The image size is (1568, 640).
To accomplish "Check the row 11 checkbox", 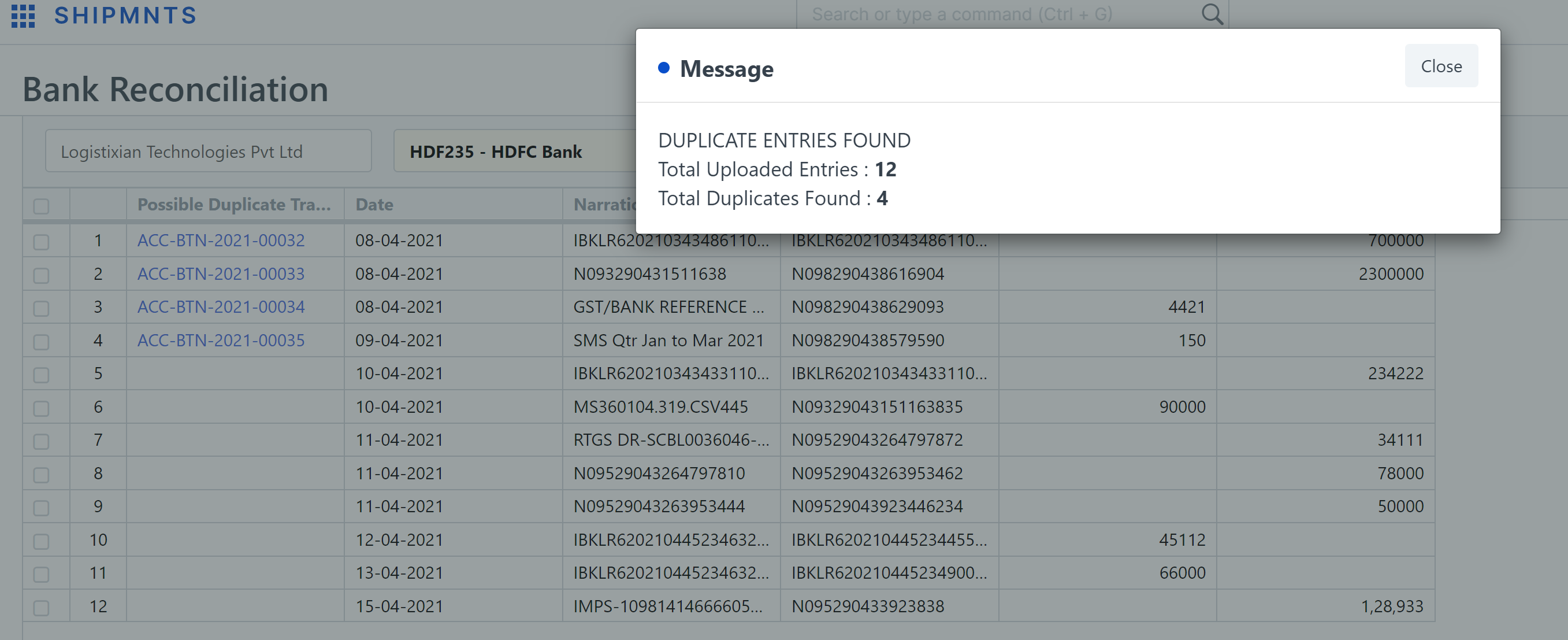I will [x=42, y=574].
